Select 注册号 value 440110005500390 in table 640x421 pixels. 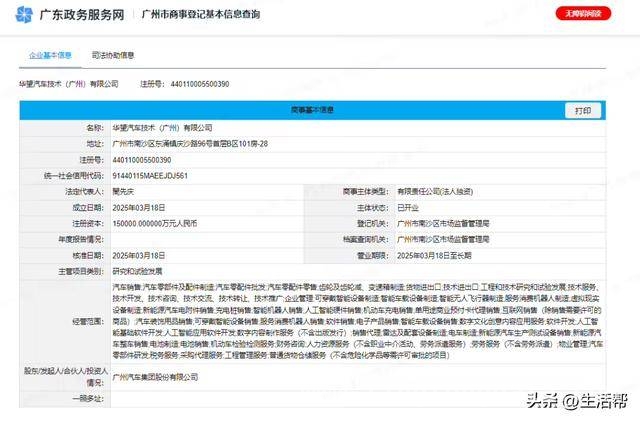click(142, 160)
